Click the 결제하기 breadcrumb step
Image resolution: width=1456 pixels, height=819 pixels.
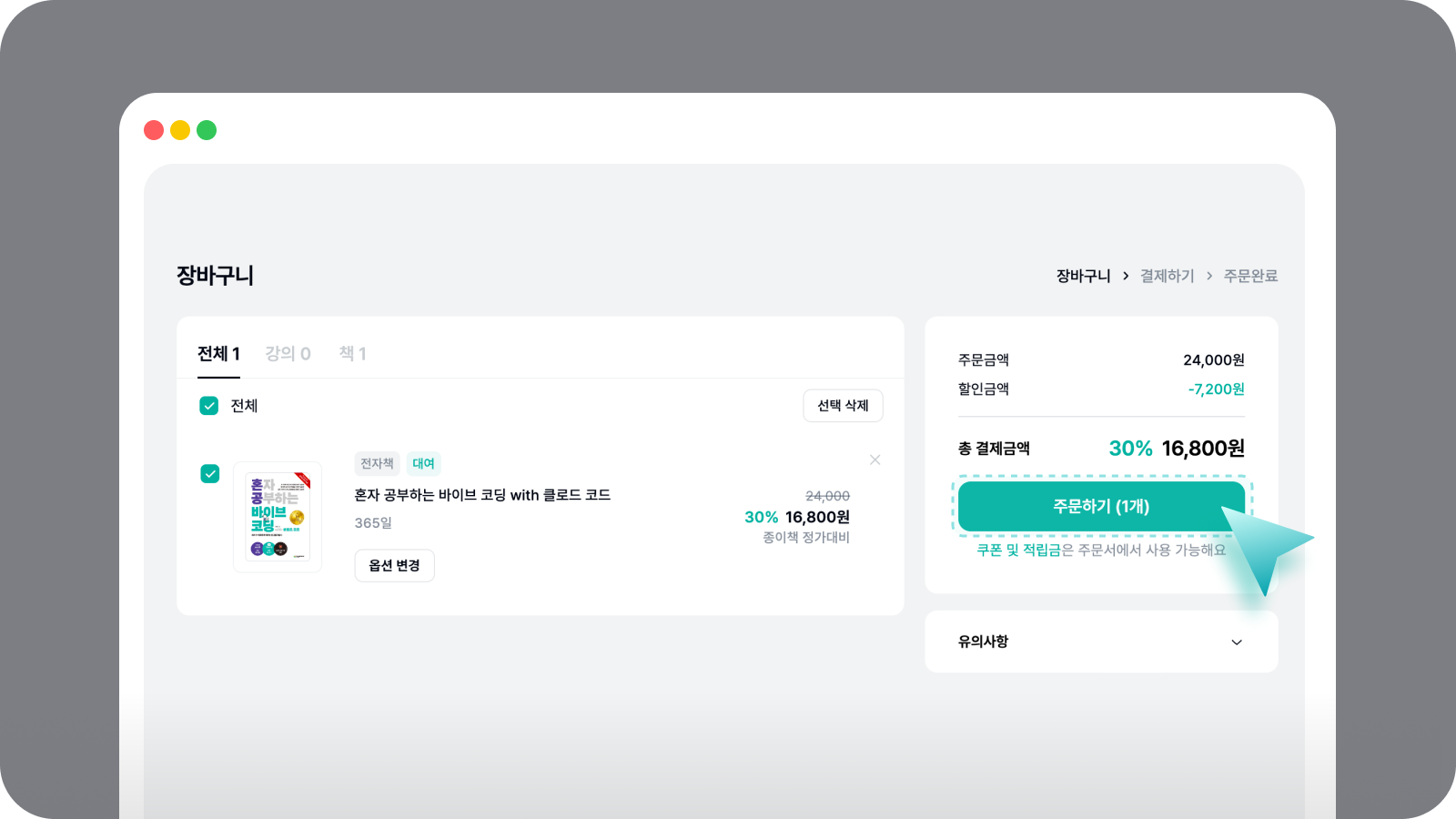click(x=1167, y=276)
